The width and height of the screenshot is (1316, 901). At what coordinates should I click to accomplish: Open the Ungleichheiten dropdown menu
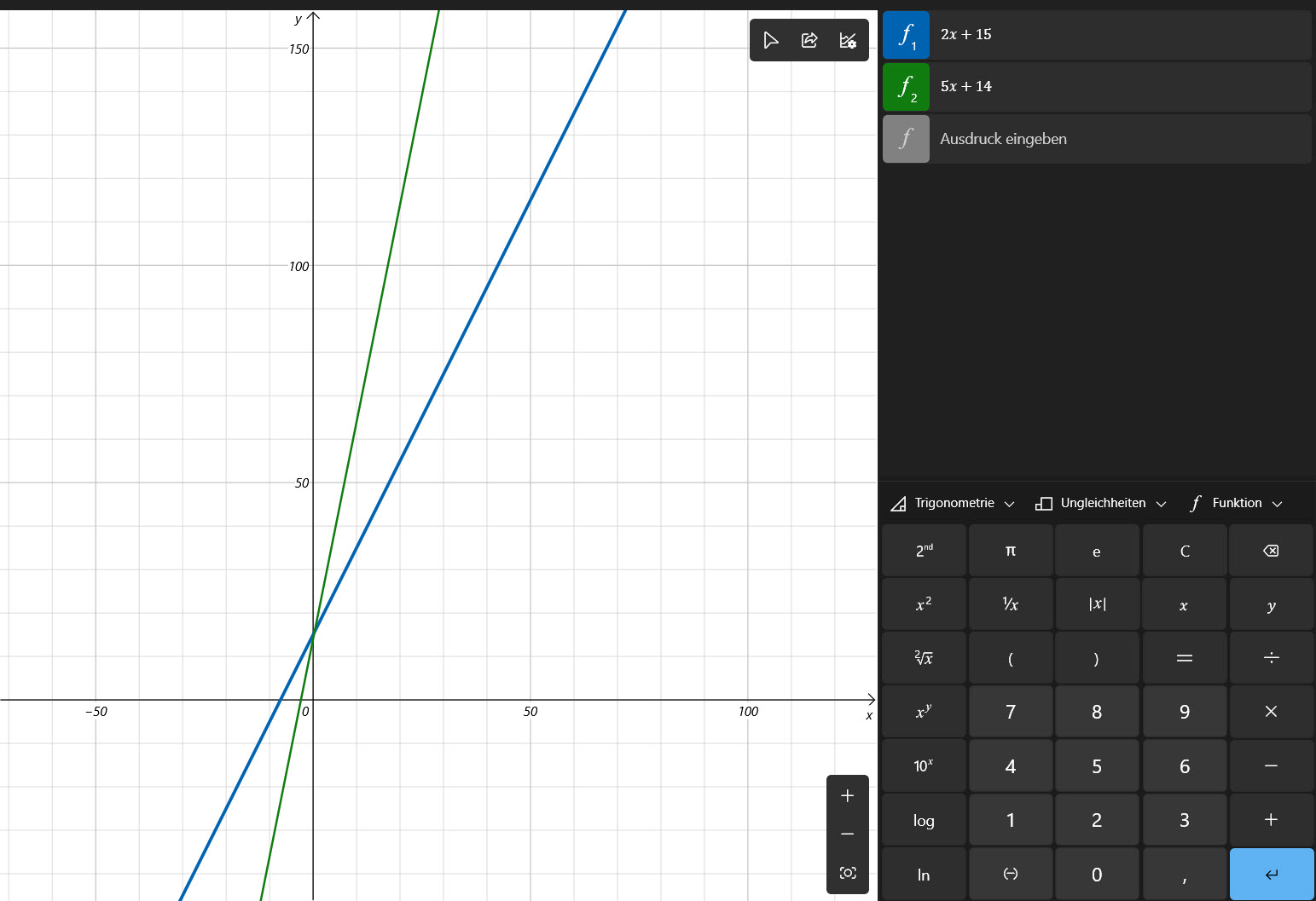1101,503
